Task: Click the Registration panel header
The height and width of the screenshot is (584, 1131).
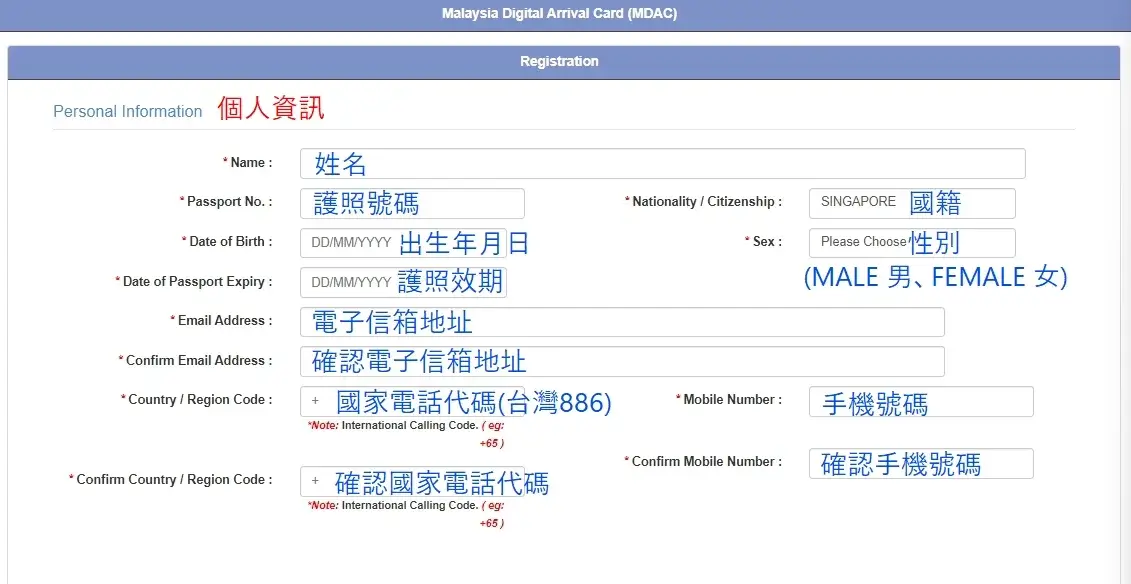Action: click(x=559, y=62)
